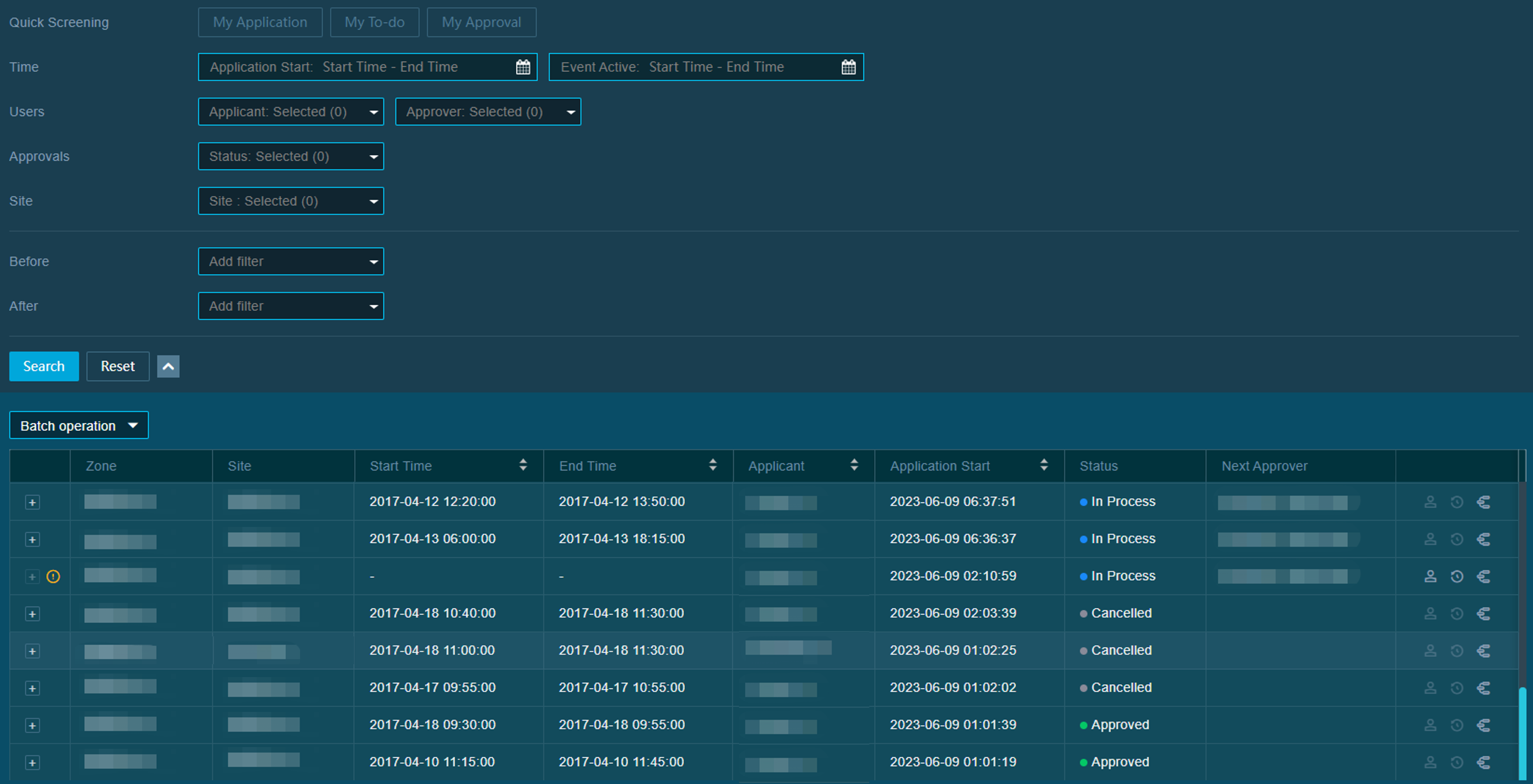The image size is (1533, 784).
Task: Select the My Approval quick filter
Action: pyautogui.click(x=482, y=23)
